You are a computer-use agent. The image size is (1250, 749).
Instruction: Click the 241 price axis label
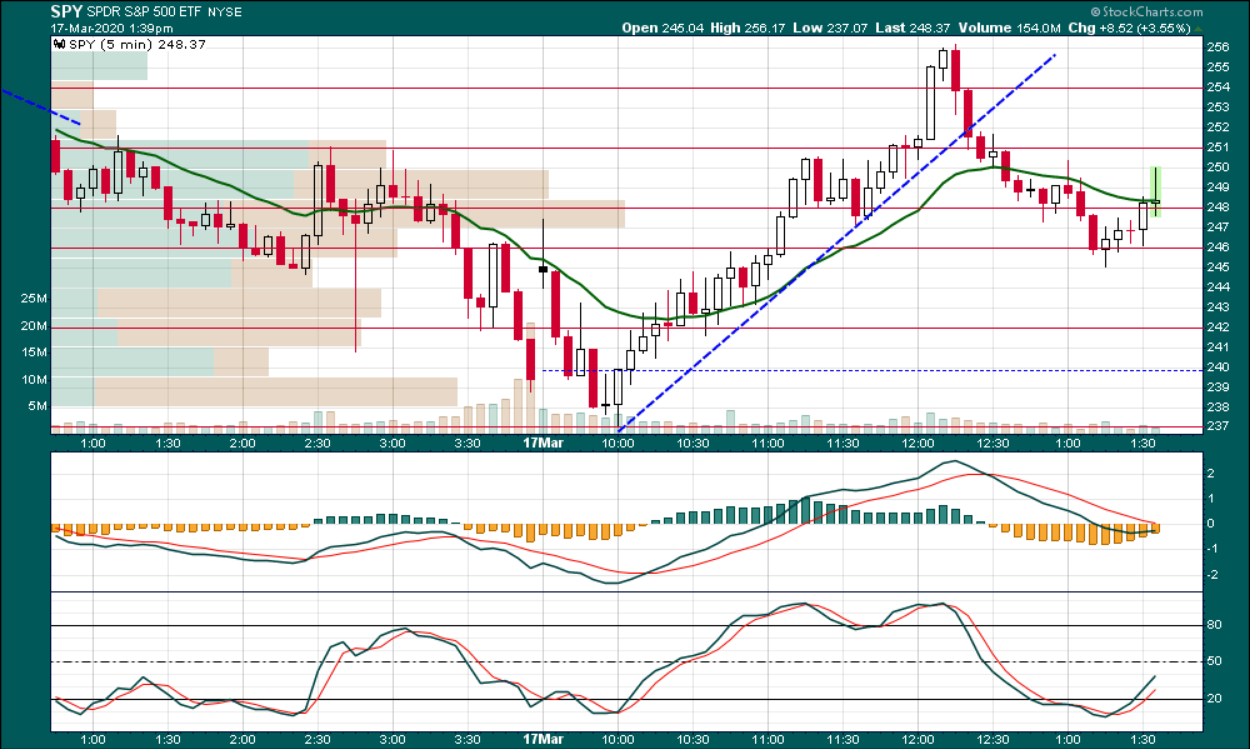(1219, 347)
